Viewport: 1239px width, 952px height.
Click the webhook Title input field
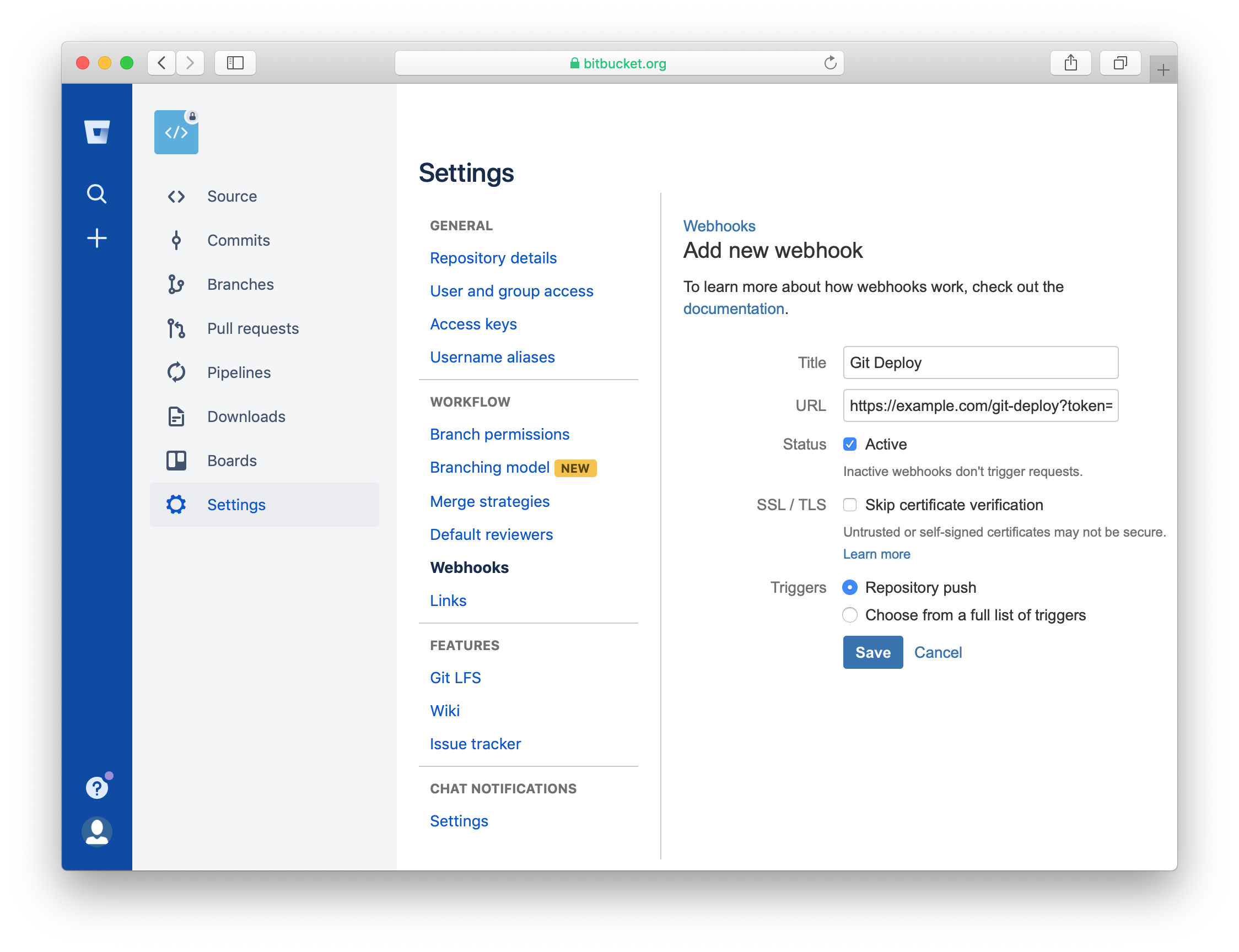(x=980, y=363)
